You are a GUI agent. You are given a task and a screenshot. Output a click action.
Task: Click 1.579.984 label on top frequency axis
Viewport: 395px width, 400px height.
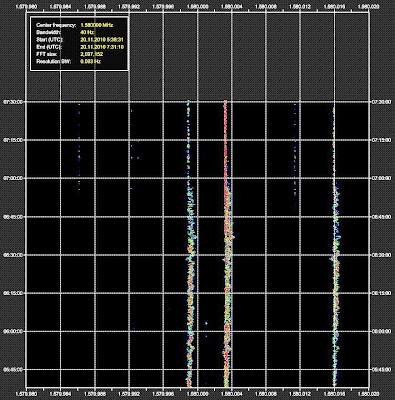pyautogui.click(x=60, y=6)
